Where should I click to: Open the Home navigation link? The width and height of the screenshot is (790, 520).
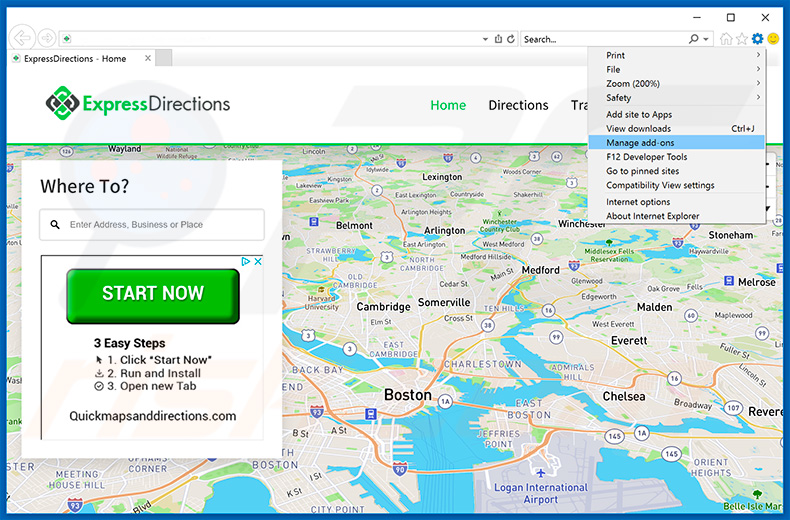[448, 105]
